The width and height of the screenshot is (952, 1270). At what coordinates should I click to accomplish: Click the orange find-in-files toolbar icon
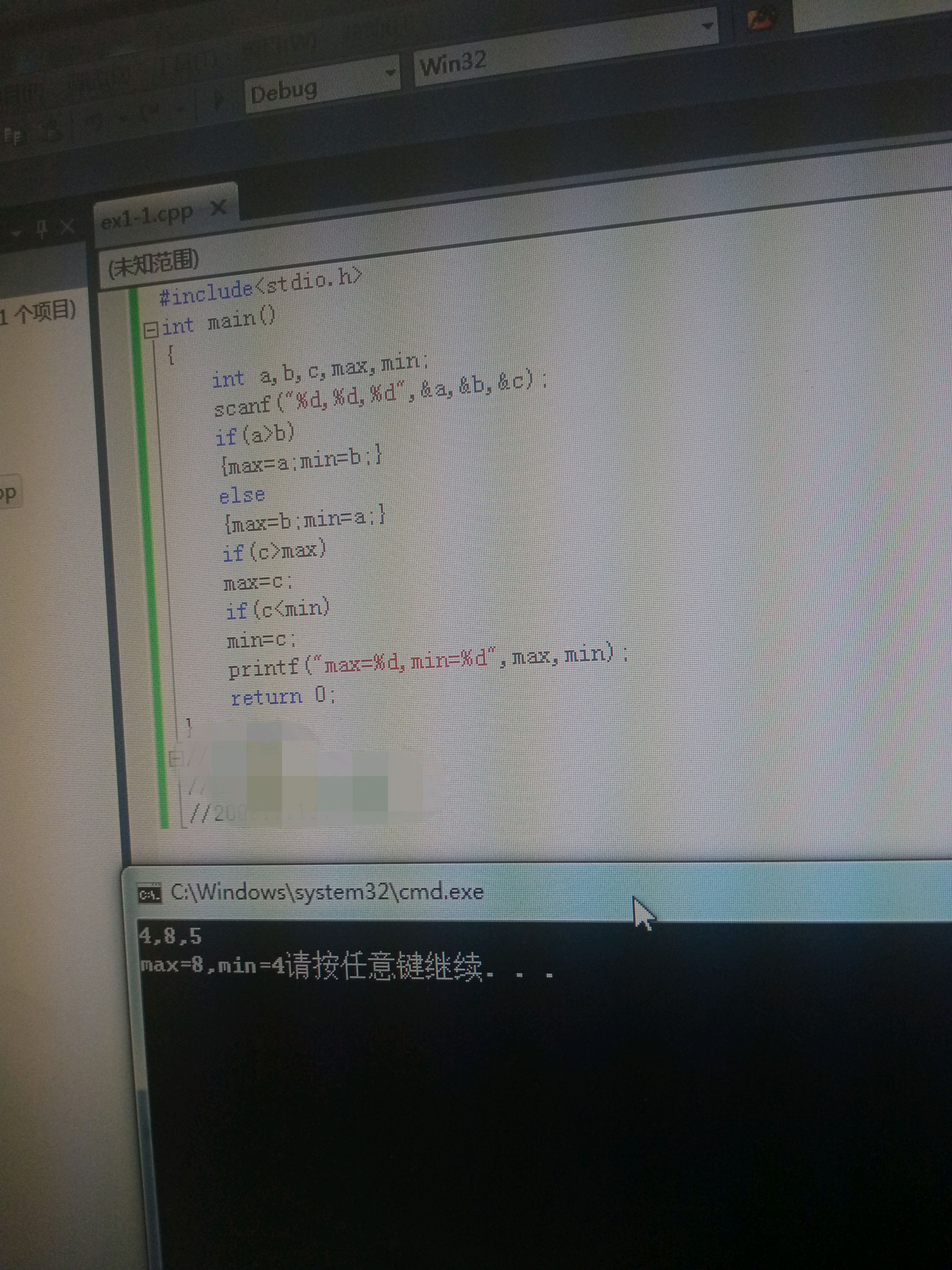pyautogui.click(x=761, y=20)
